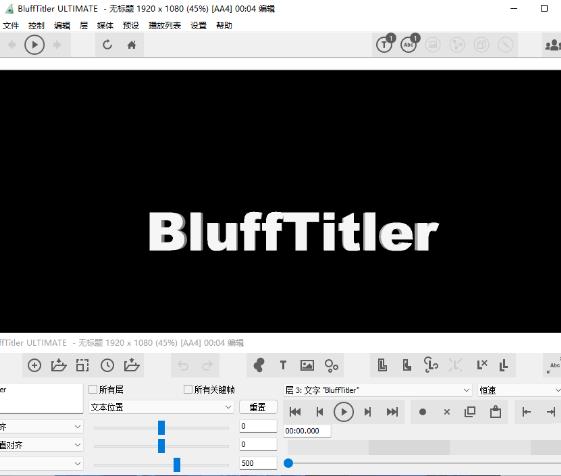Open the 帮助 menu

tap(224, 25)
